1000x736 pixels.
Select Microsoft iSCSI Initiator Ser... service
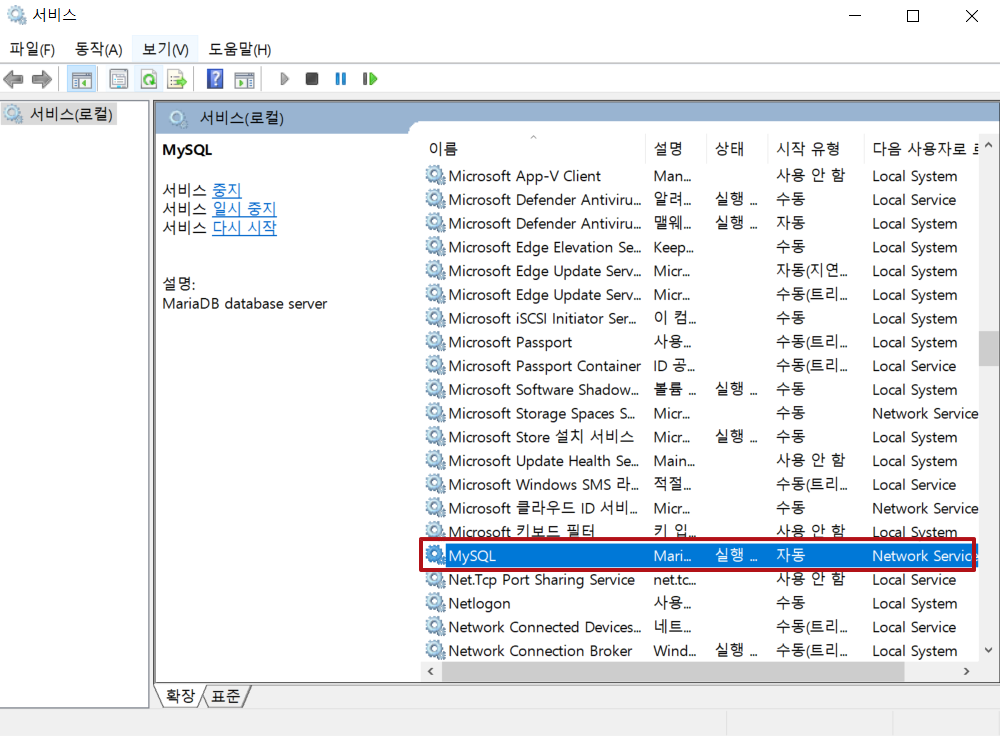click(x=698, y=318)
